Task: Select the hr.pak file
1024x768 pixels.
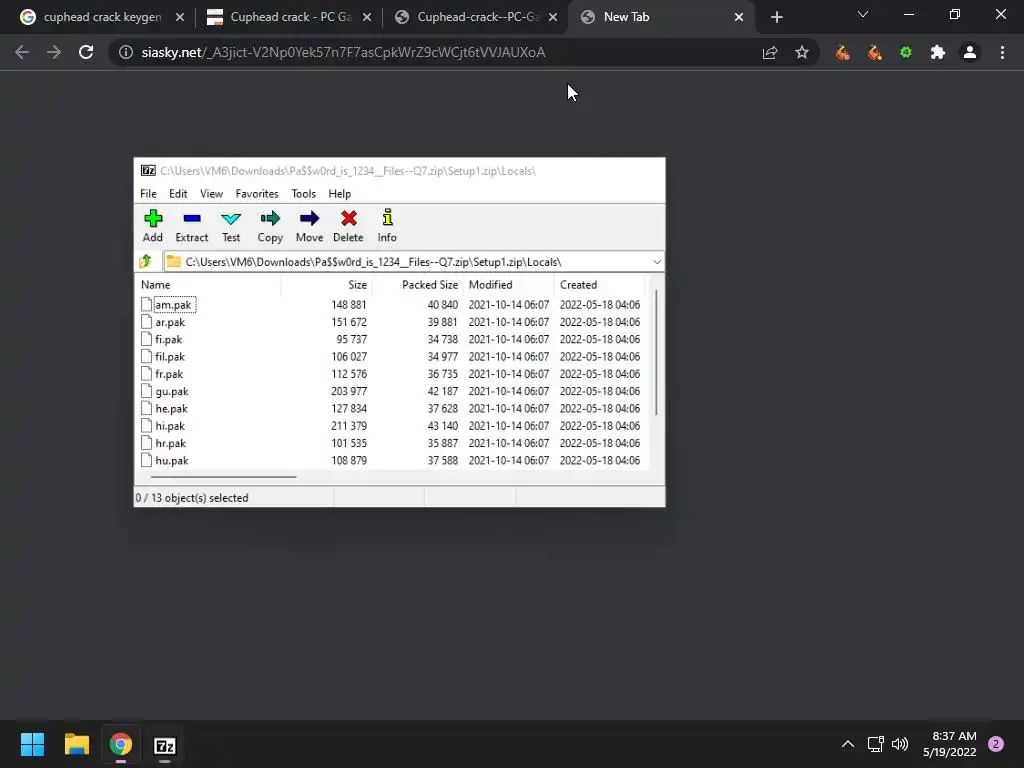Action: pos(170,443)
